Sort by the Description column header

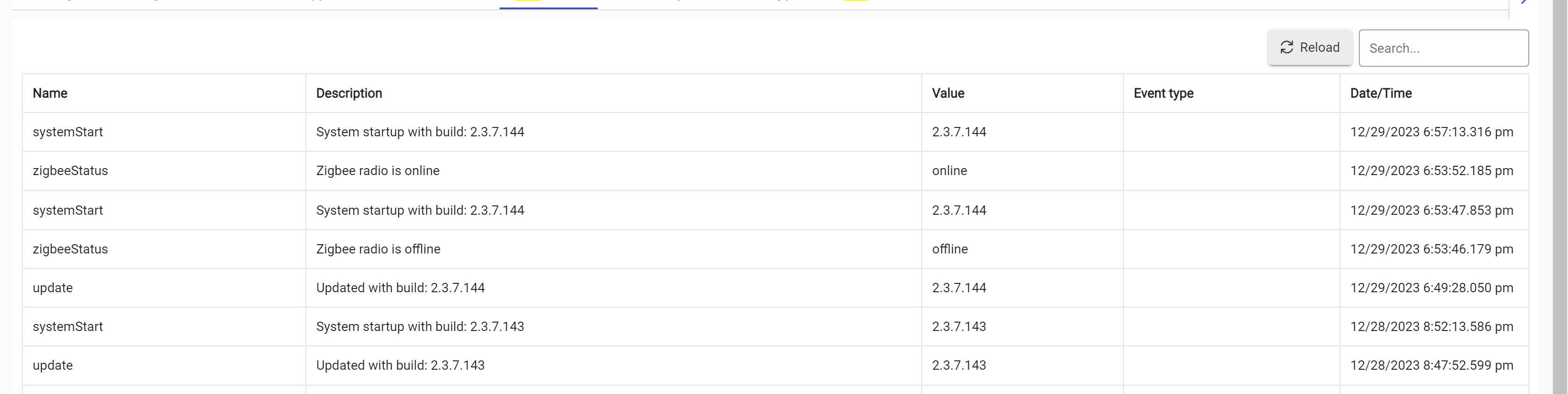click(x=349, y=93)
